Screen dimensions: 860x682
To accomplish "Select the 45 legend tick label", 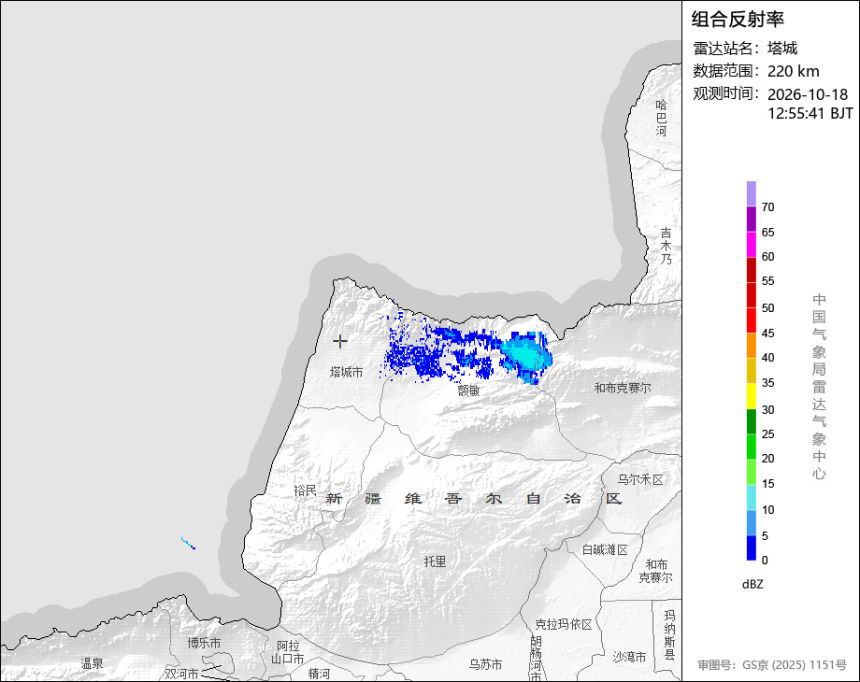I will point(768,333).
